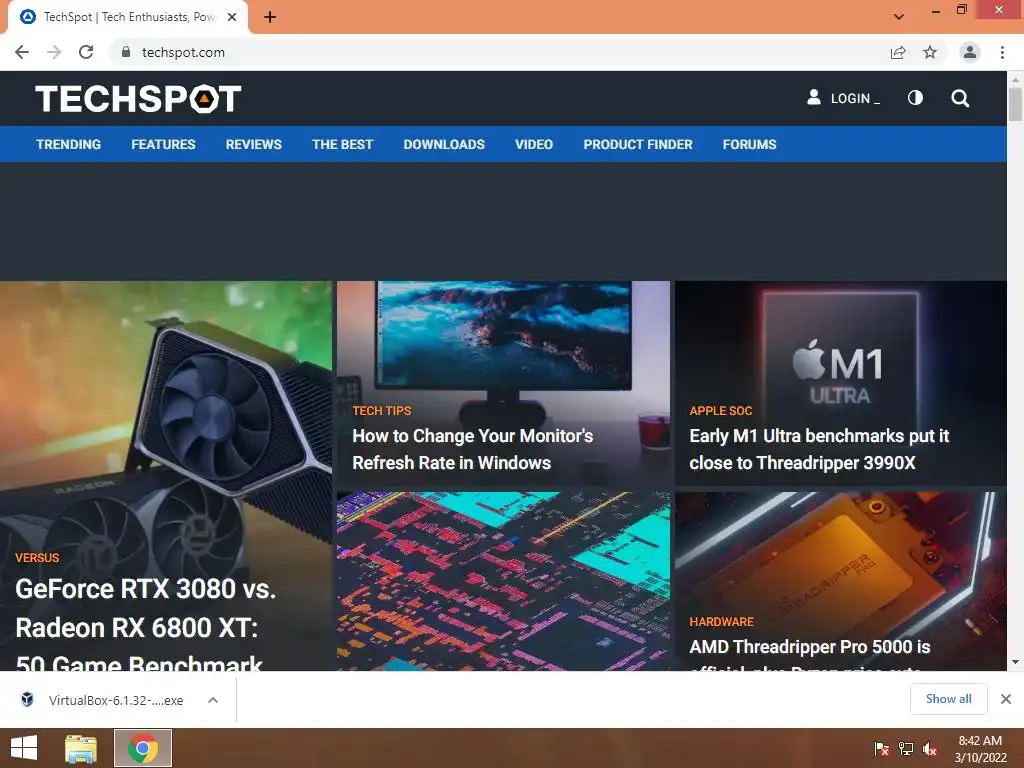
Task: Click the TECH TIPS category label
Action: 381,410
